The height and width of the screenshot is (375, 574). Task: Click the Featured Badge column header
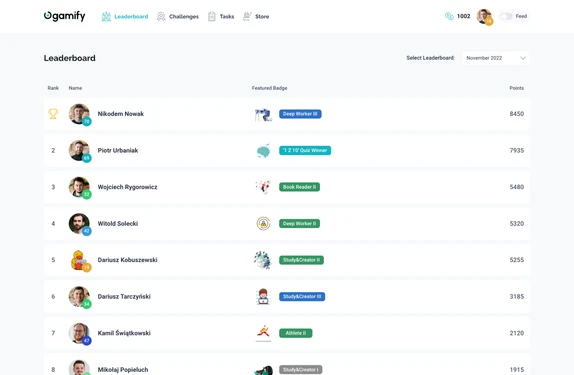(269, 88)
